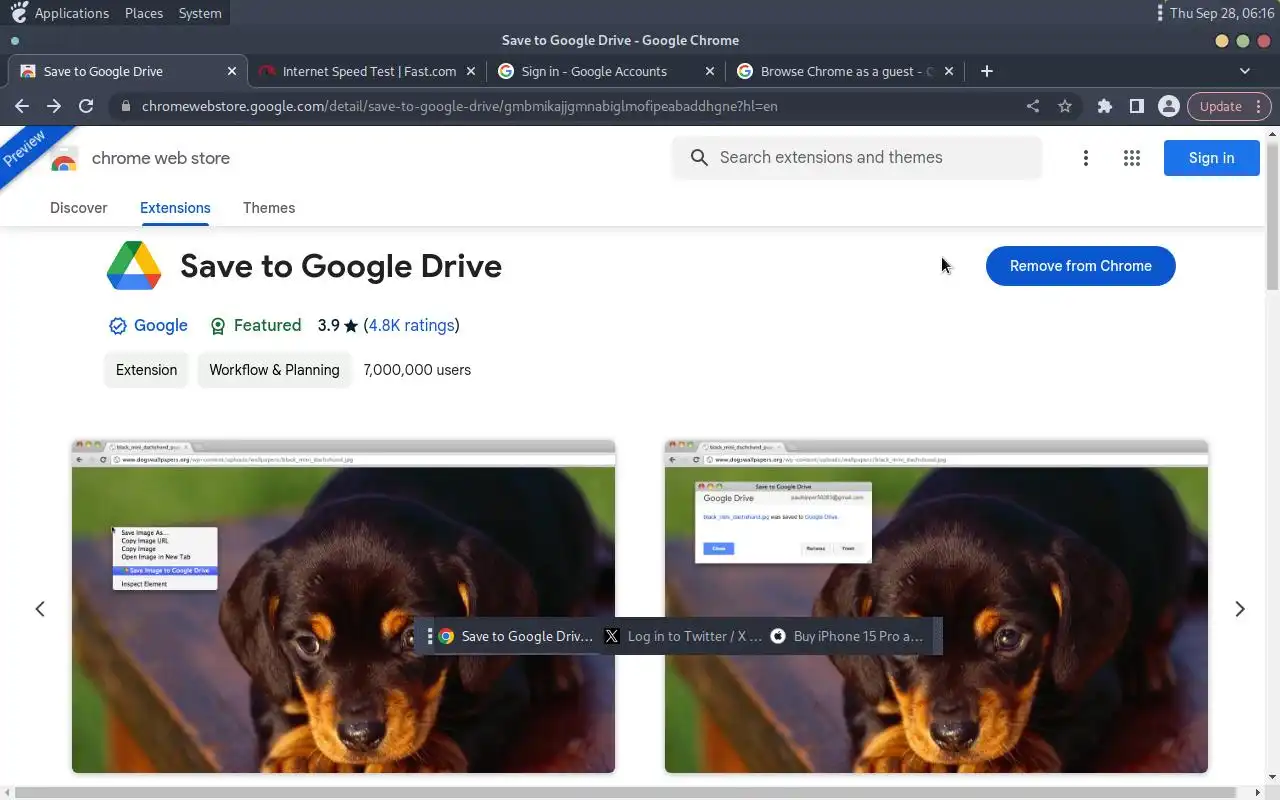The height and width of the screenshot is (800, 1280).
Task: Close the Internet Speed Test tab
Action: coord(471,71)
